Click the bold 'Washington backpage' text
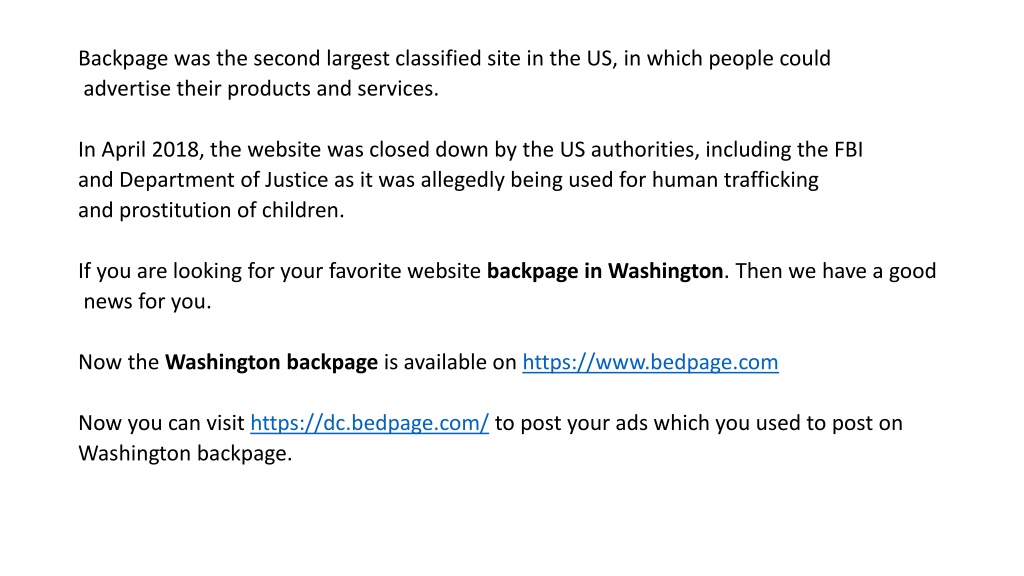This screenshot has height=576, width=1024. click(271, 362)
